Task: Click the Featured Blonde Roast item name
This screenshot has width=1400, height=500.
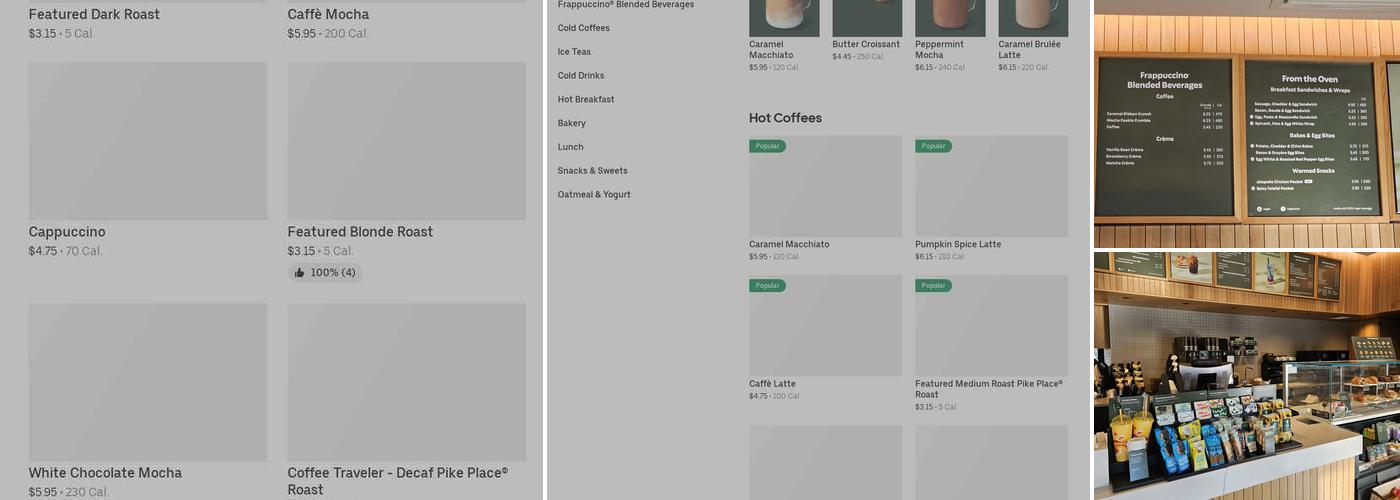Action: 360,232
